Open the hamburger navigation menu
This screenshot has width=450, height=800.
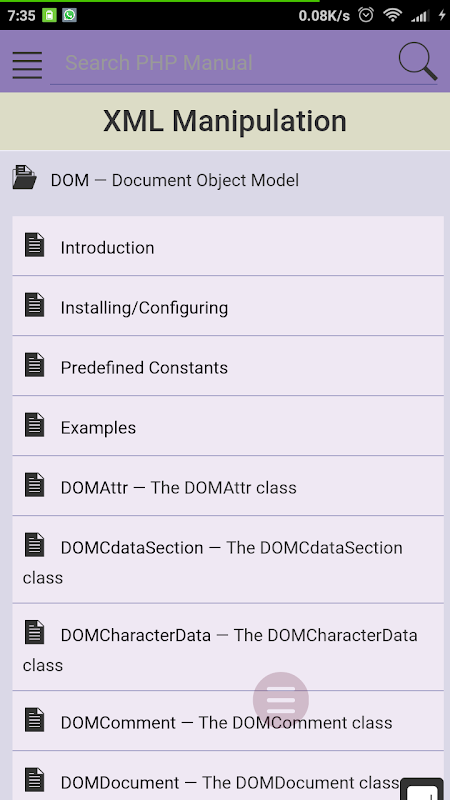pos(28,65)
